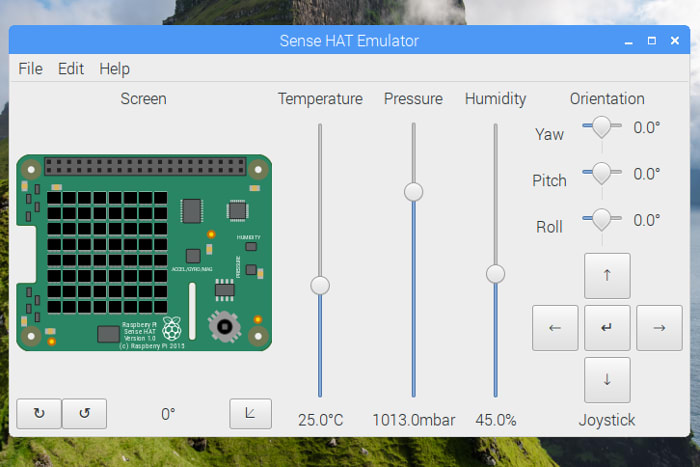Minimize the Sense HAT Emulator window
This screenshot has width=700, height=467.
(x=629, y=41)
